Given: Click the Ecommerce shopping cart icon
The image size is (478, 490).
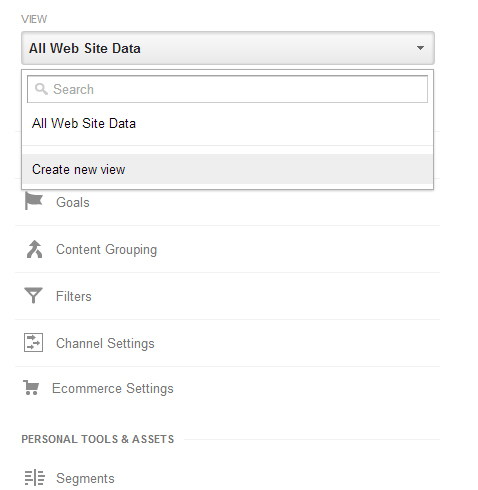Looking at the screenshot, I should pyautogui.click(x=31, y=387).
